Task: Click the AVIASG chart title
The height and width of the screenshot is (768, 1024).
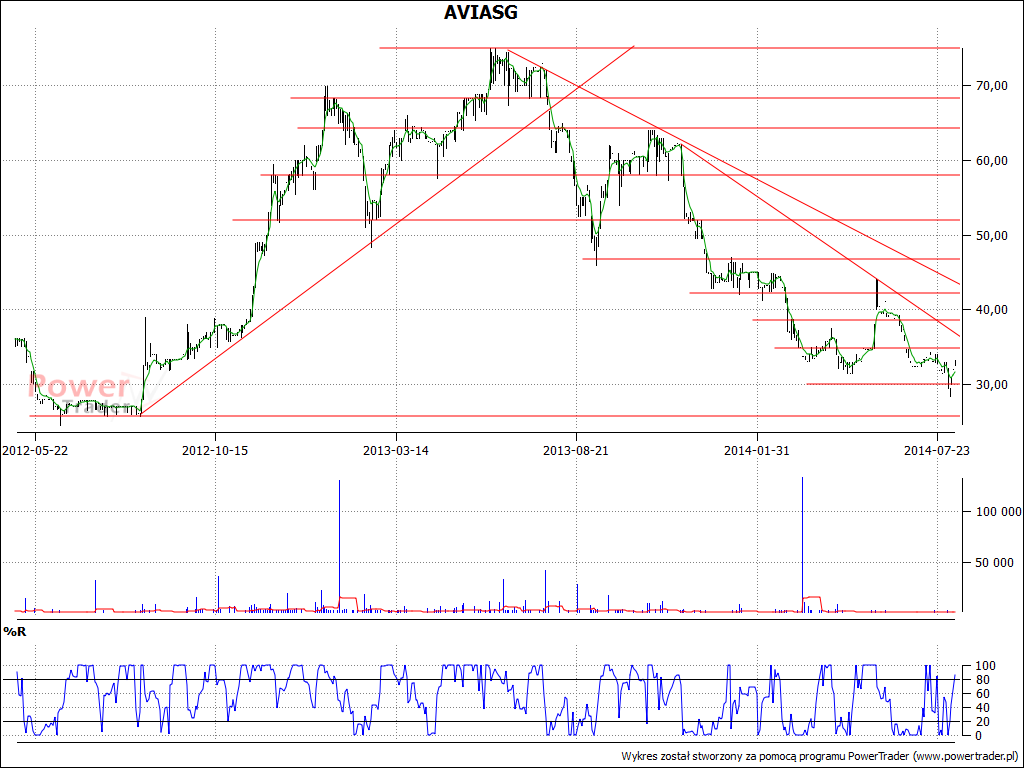Action: (481, 12)
